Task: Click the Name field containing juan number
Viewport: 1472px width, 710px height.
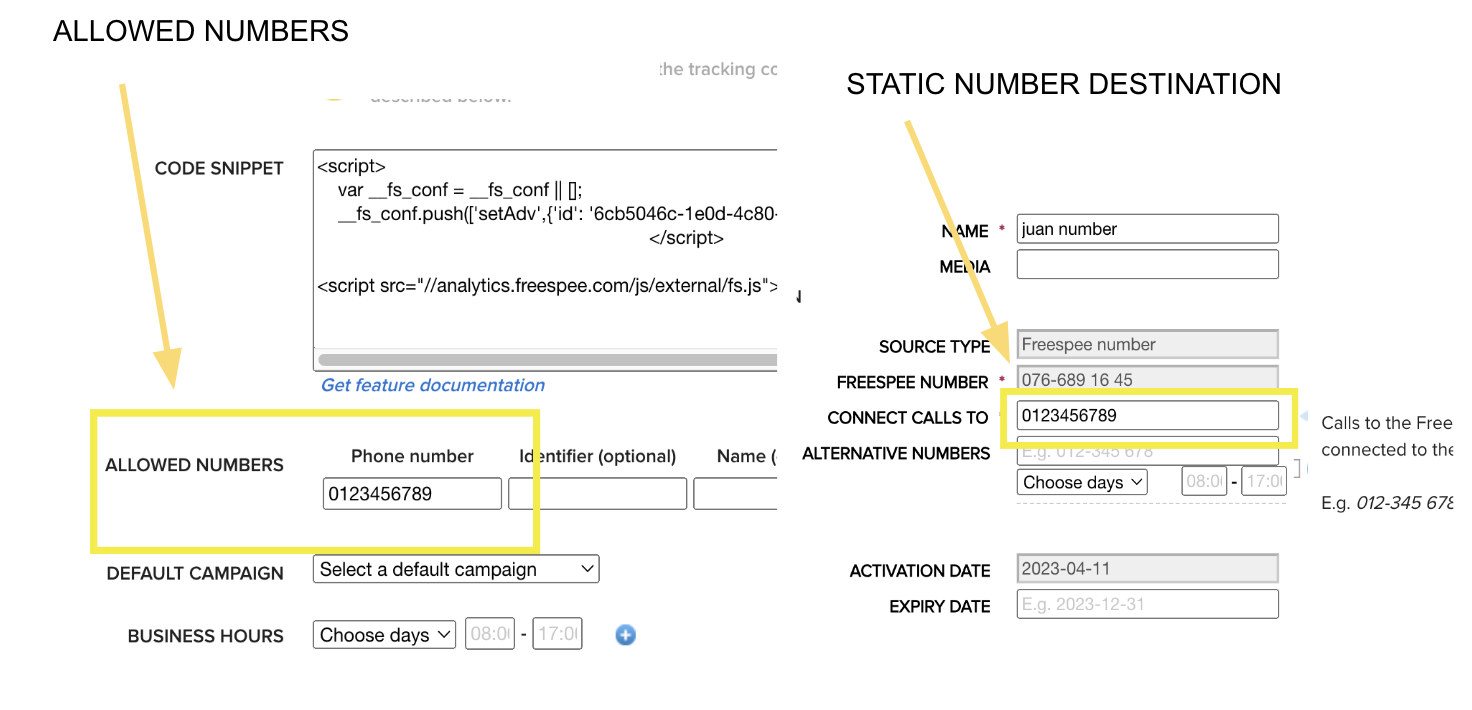Action: tap(1148, 229)
